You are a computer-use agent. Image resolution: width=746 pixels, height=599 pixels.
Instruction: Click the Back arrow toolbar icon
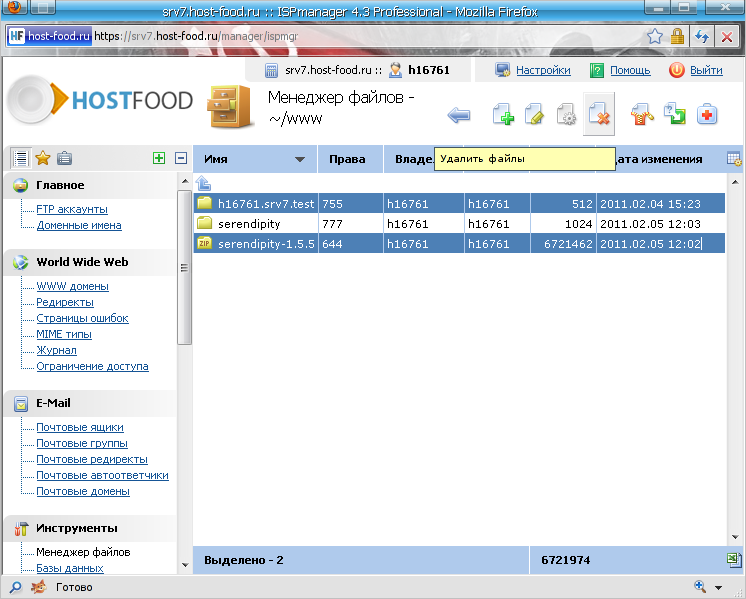click(459, 115)
